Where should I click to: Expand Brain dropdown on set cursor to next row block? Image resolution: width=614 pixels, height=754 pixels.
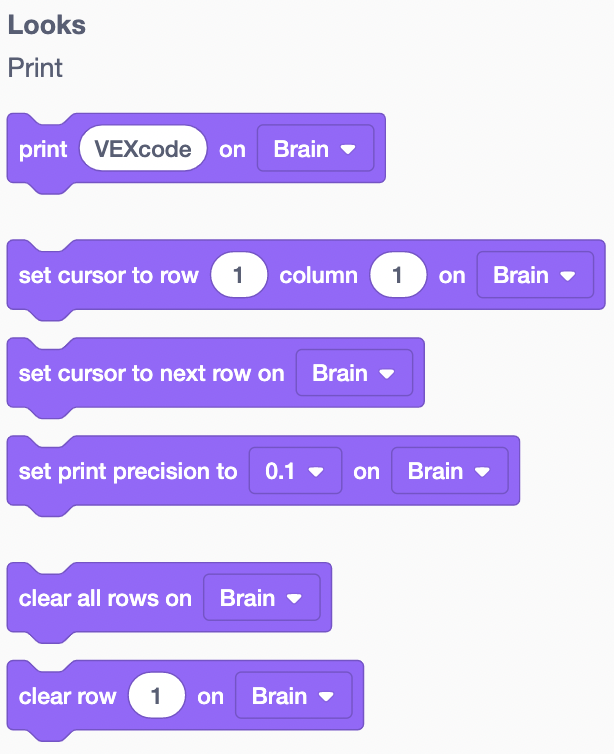pos(354,373)
